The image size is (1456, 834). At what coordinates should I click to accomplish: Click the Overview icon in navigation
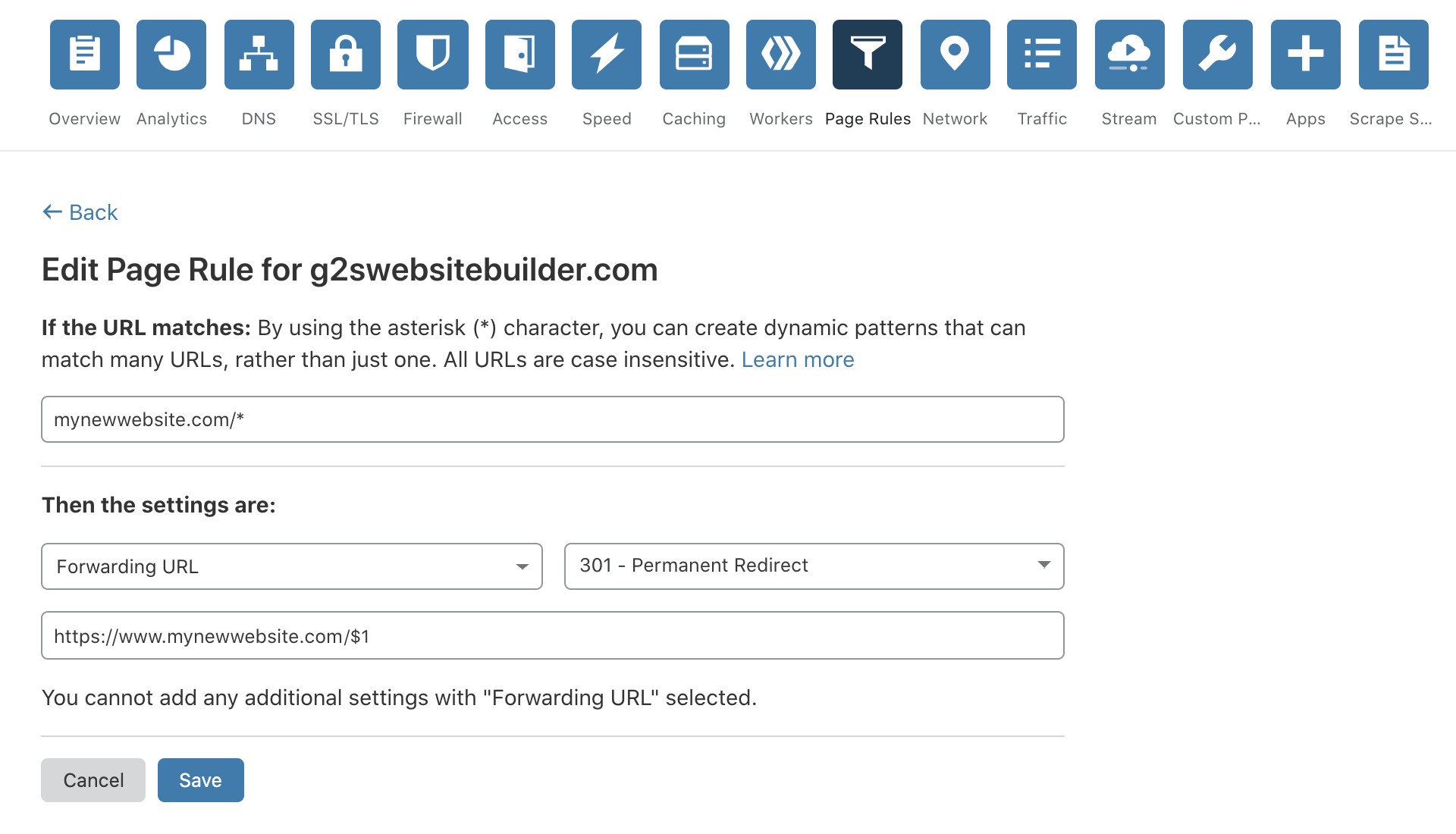pyautogui.click(x=83, y=54)
